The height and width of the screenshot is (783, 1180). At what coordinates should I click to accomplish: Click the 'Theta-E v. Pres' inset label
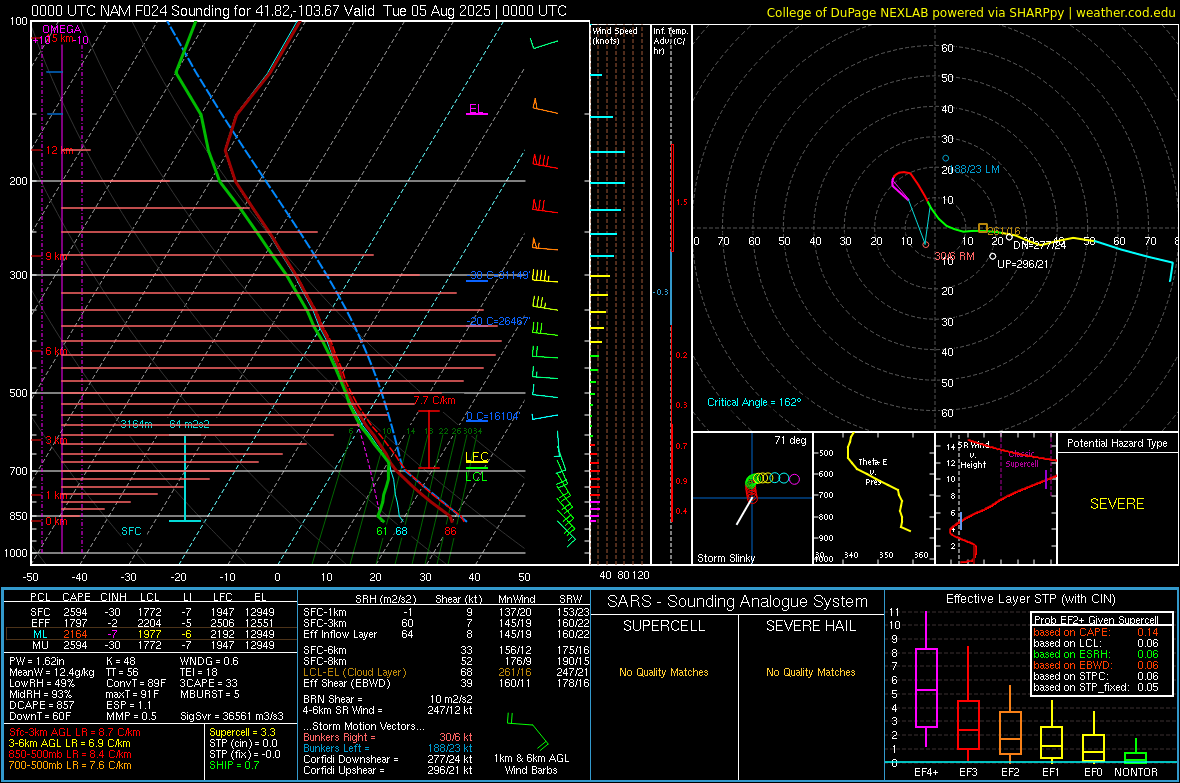tap(873, 471)
